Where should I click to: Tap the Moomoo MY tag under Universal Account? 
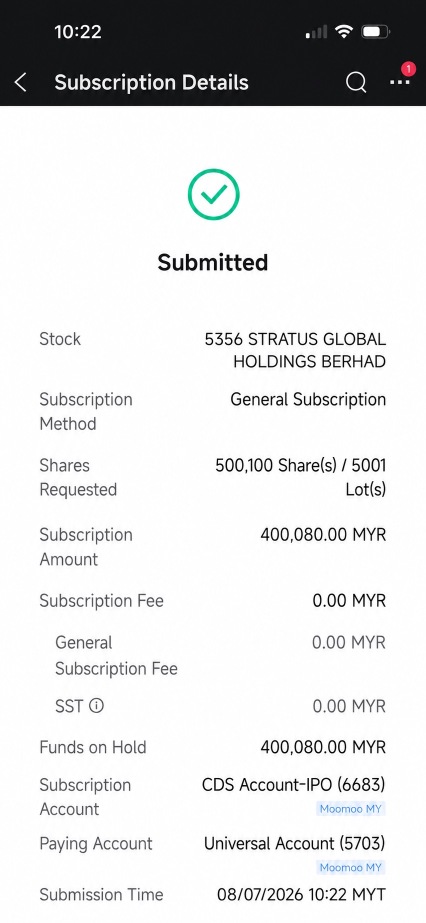click(x=351, y=867)
